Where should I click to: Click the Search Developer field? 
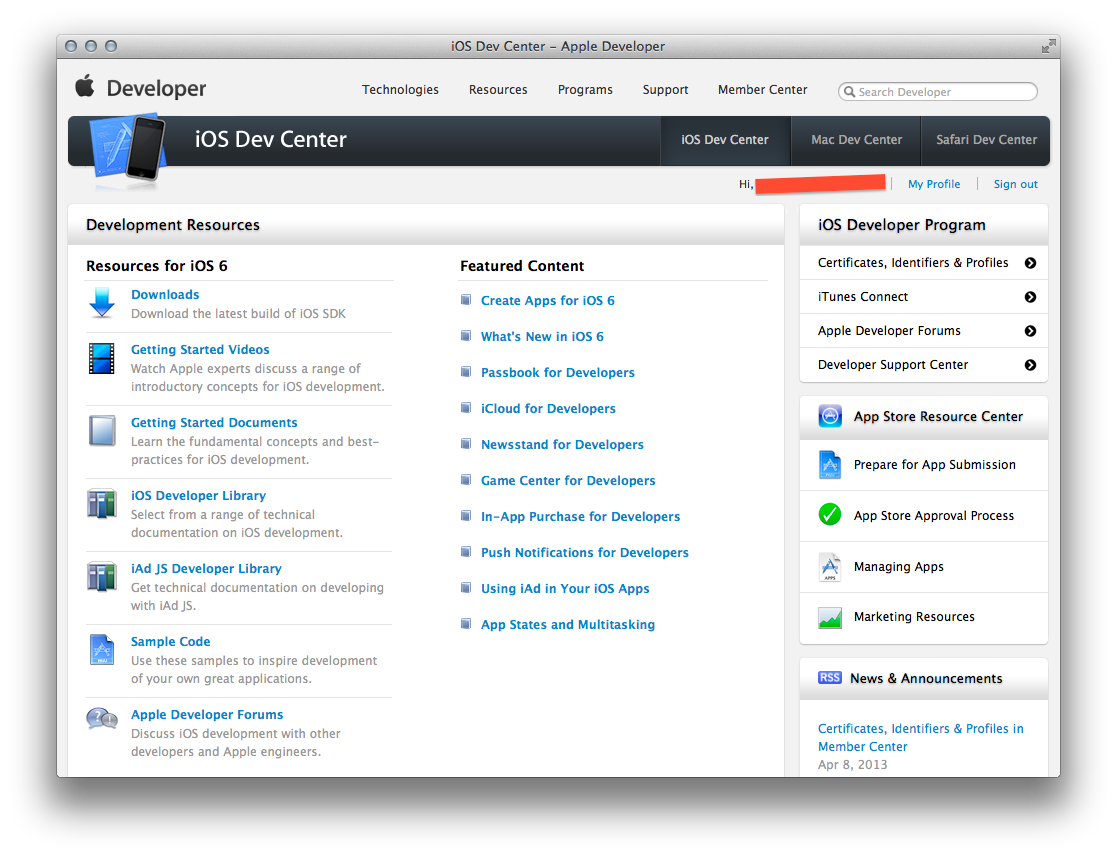tap(937, 92)
